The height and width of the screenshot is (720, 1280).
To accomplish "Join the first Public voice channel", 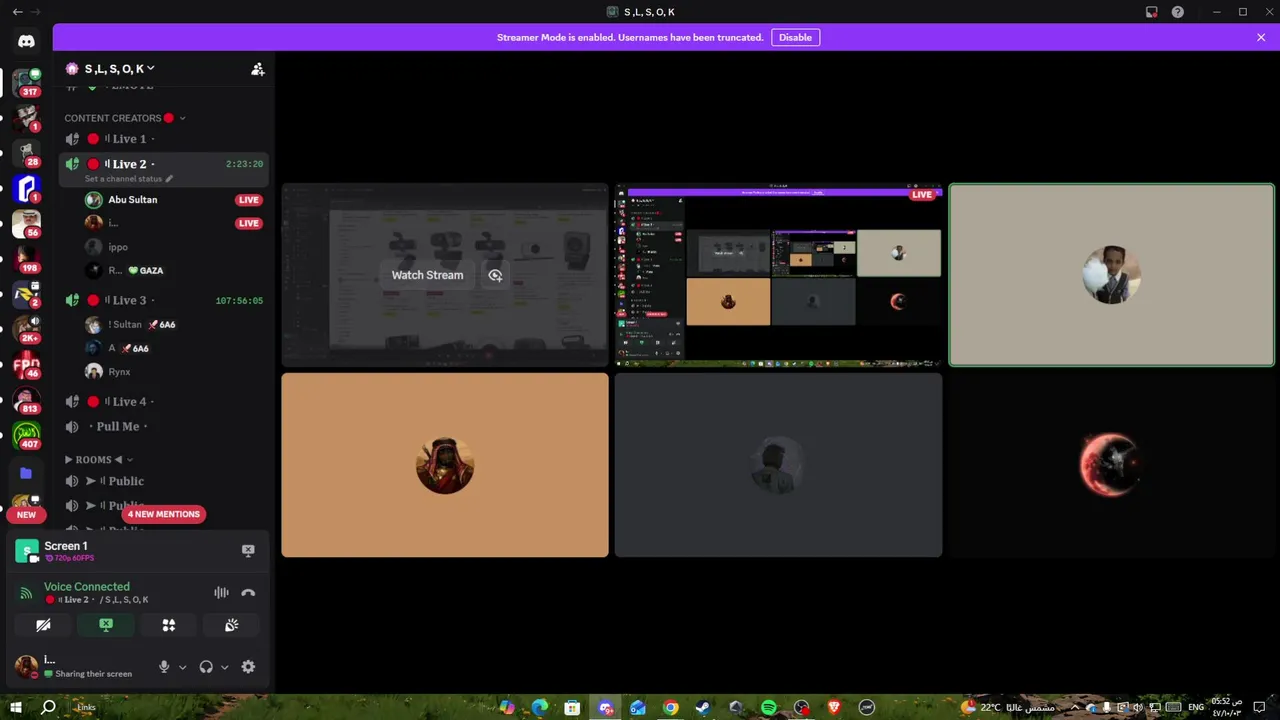I will point(163,481).
